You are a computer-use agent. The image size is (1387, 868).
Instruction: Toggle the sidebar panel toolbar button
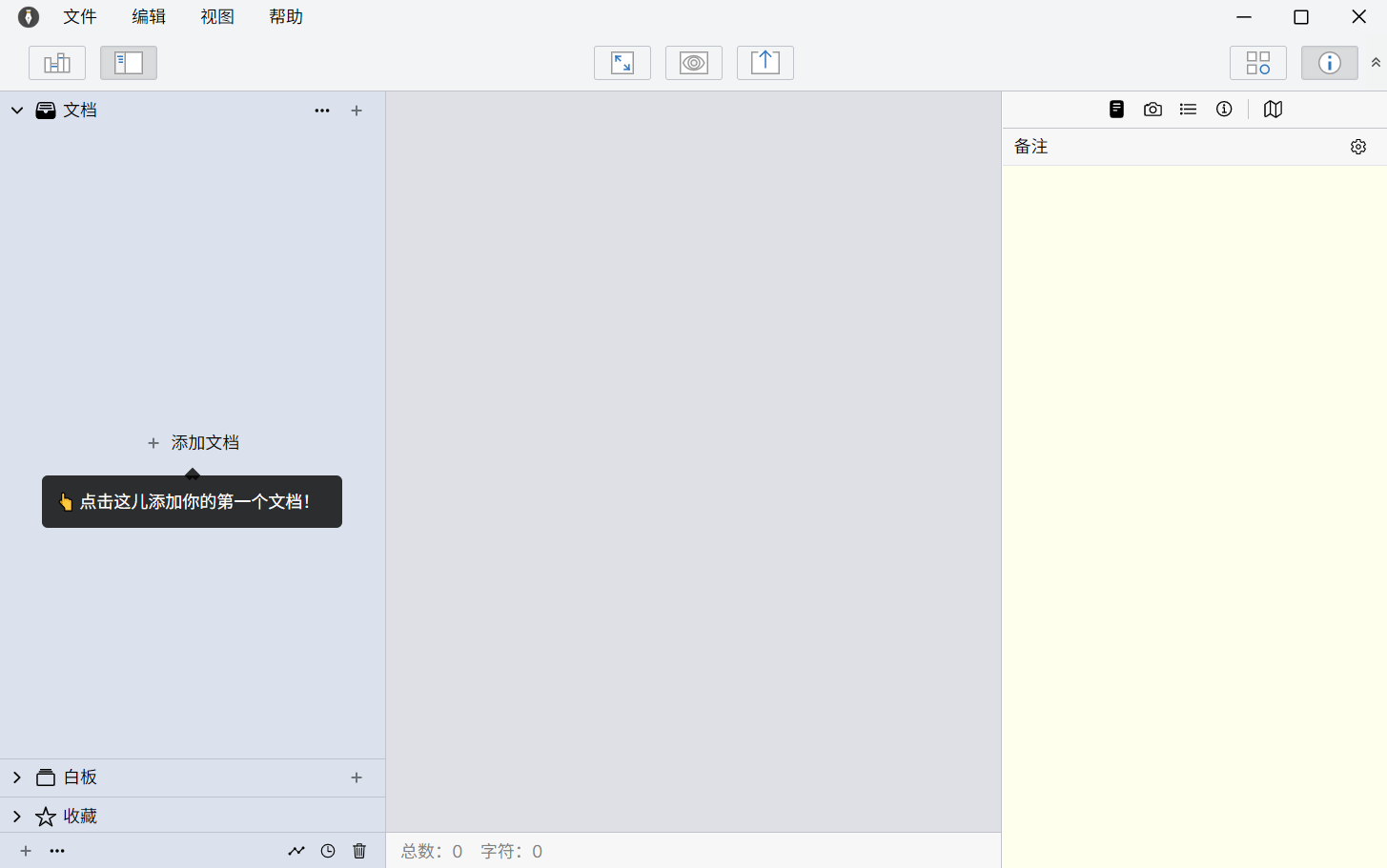tap(129, 63)
